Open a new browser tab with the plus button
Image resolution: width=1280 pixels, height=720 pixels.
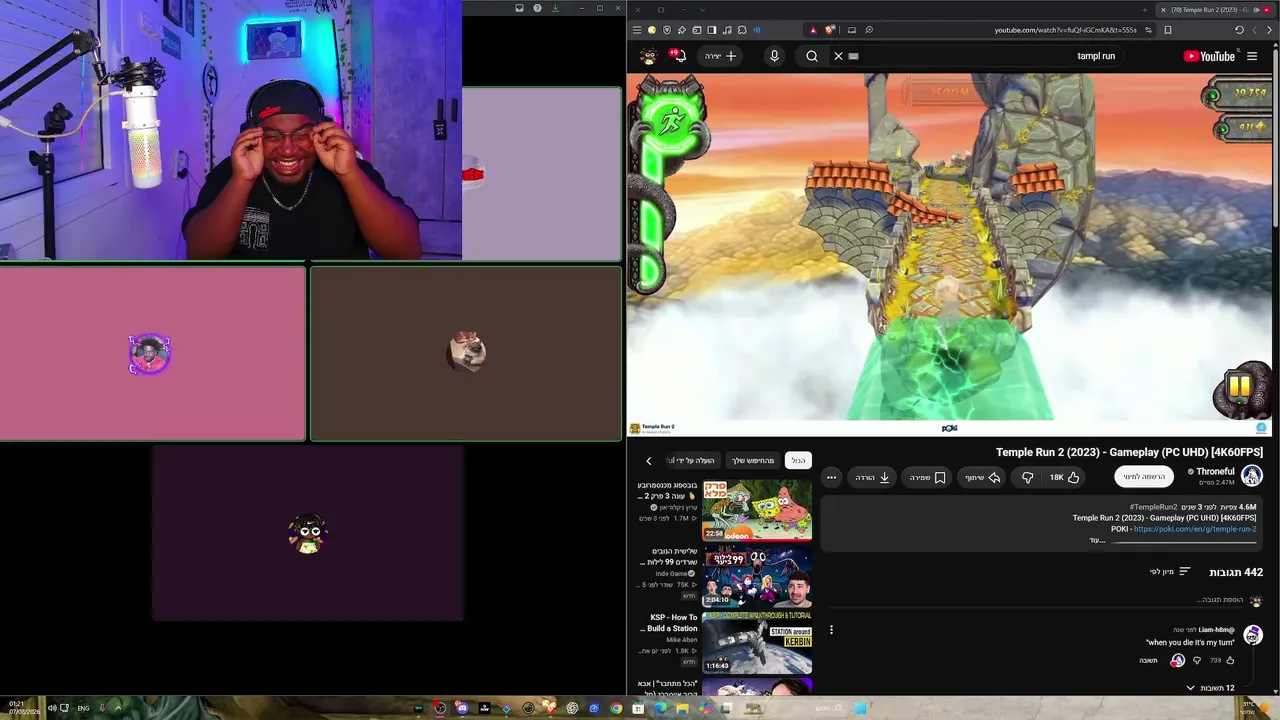1145,10
